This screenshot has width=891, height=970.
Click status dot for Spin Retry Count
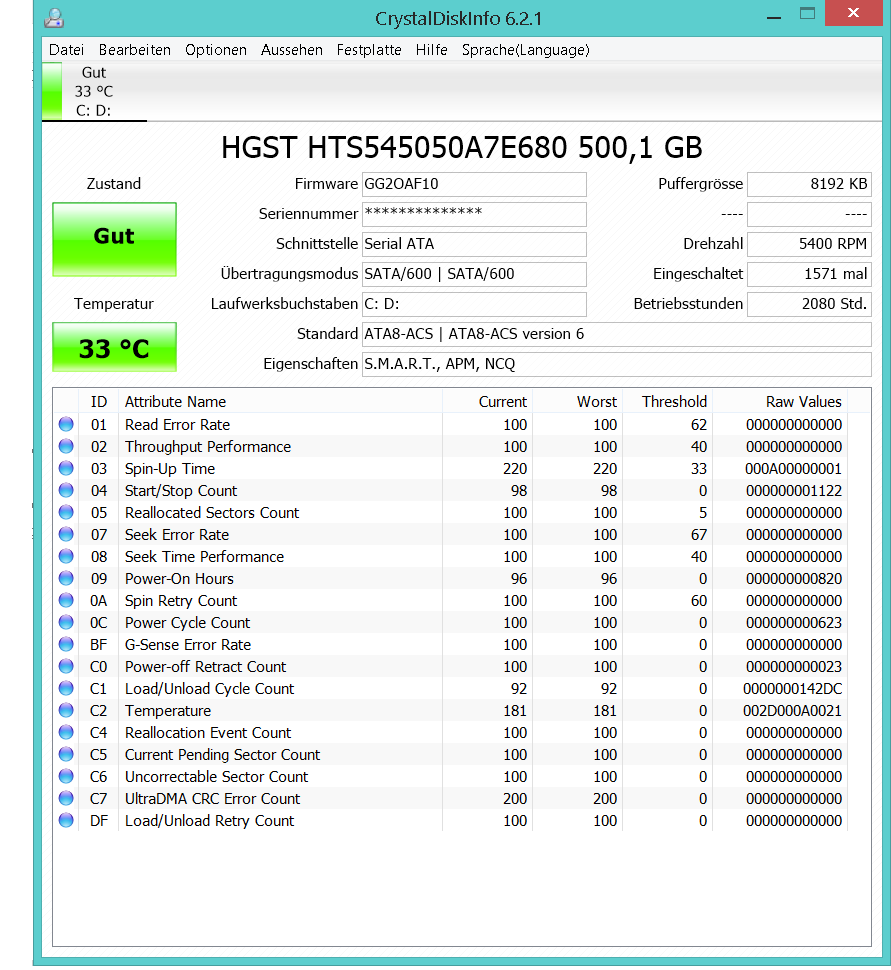tap(66, 600)
